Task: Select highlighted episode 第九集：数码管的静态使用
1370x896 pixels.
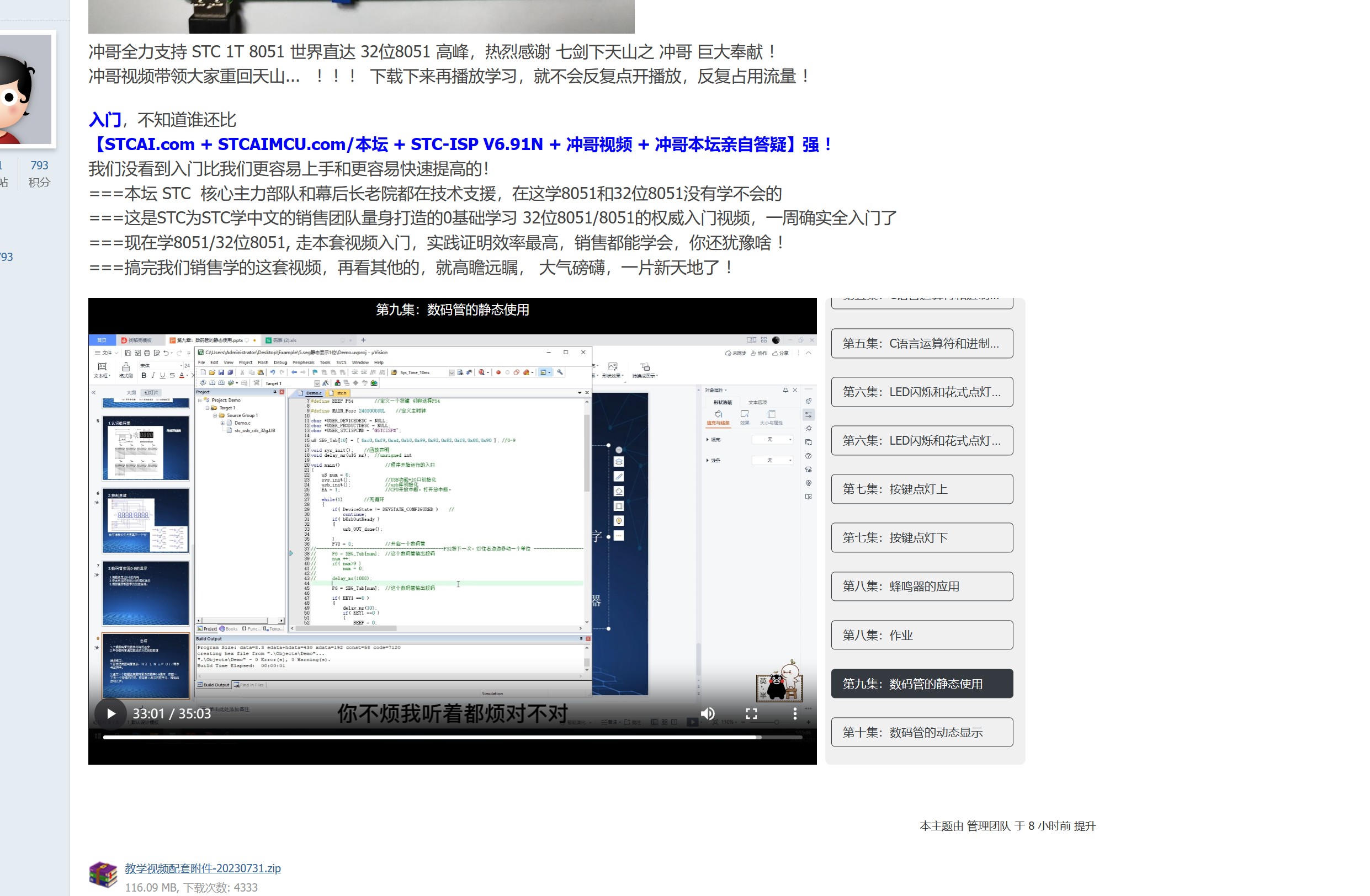Action: (x=922, y=684)
